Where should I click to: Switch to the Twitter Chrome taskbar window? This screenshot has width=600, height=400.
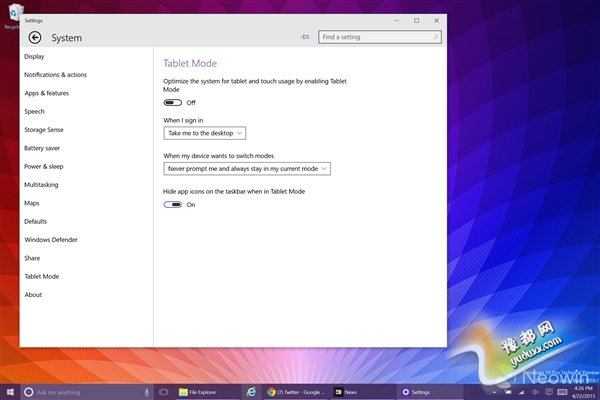[294, 392]
